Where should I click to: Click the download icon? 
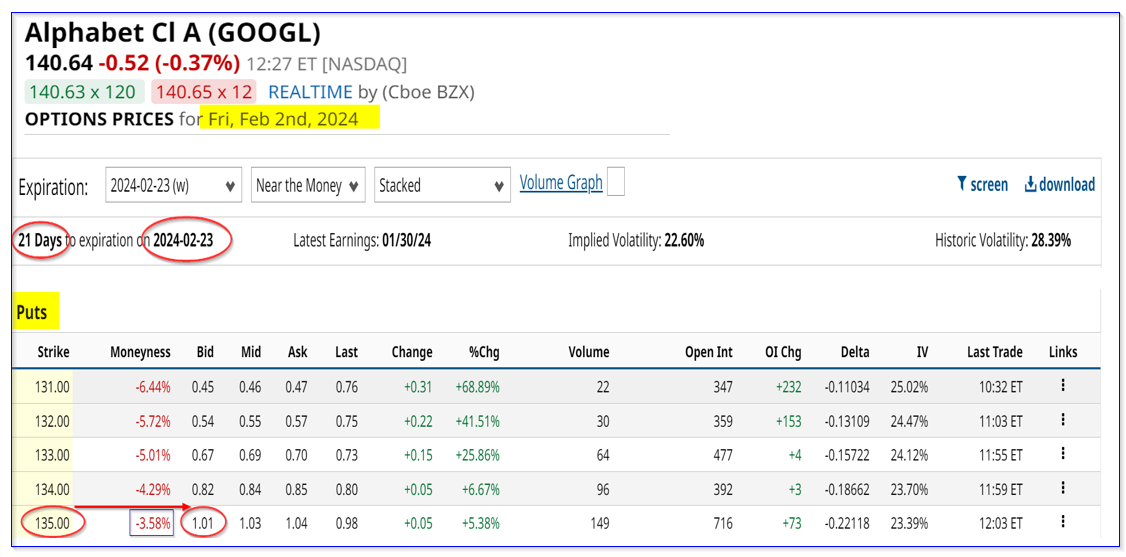tap(1030, 184)
